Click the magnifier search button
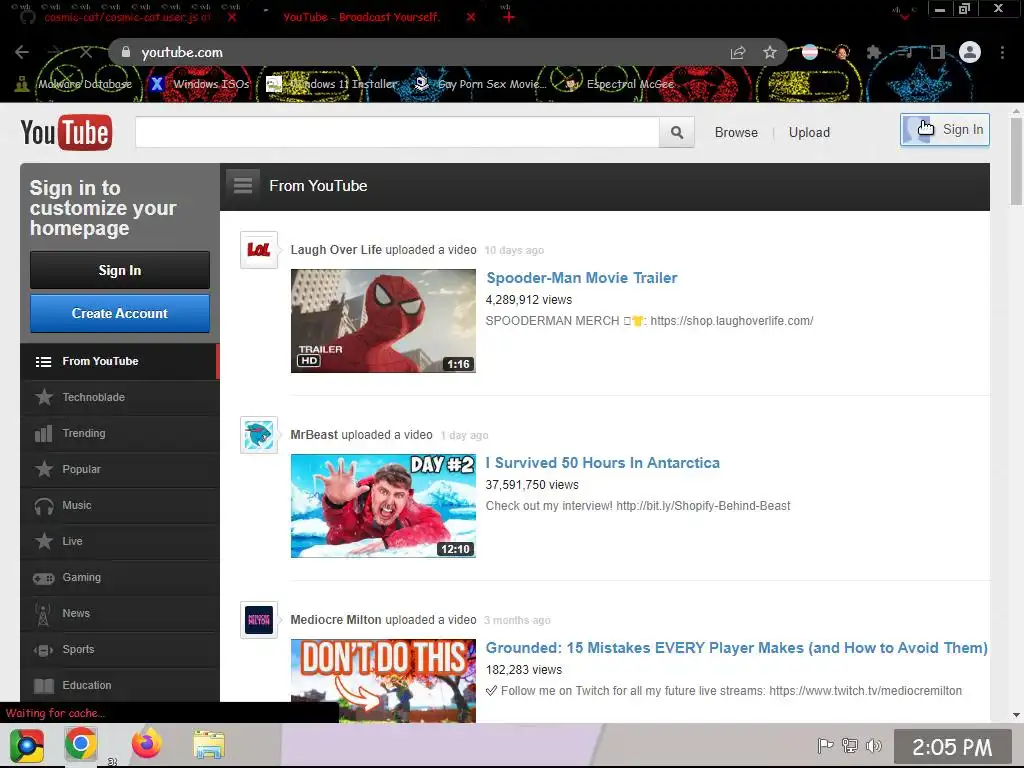The image size is (1024, 768). point(677,133)
